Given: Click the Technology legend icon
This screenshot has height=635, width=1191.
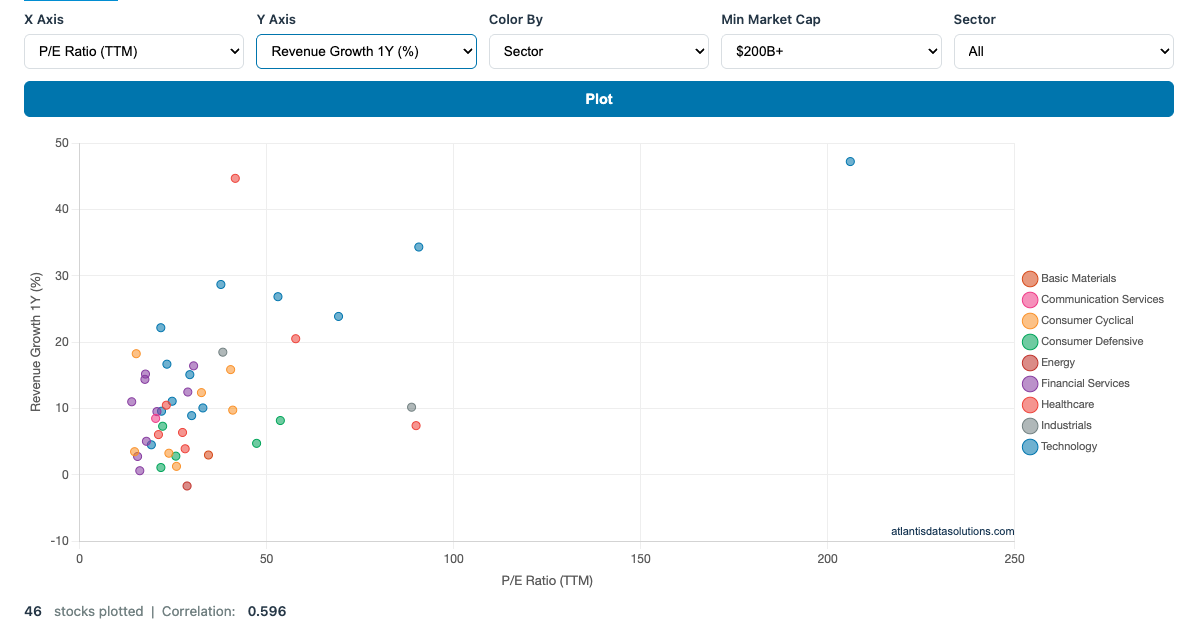Looking at the screenshot, I should coord(1027,446).
